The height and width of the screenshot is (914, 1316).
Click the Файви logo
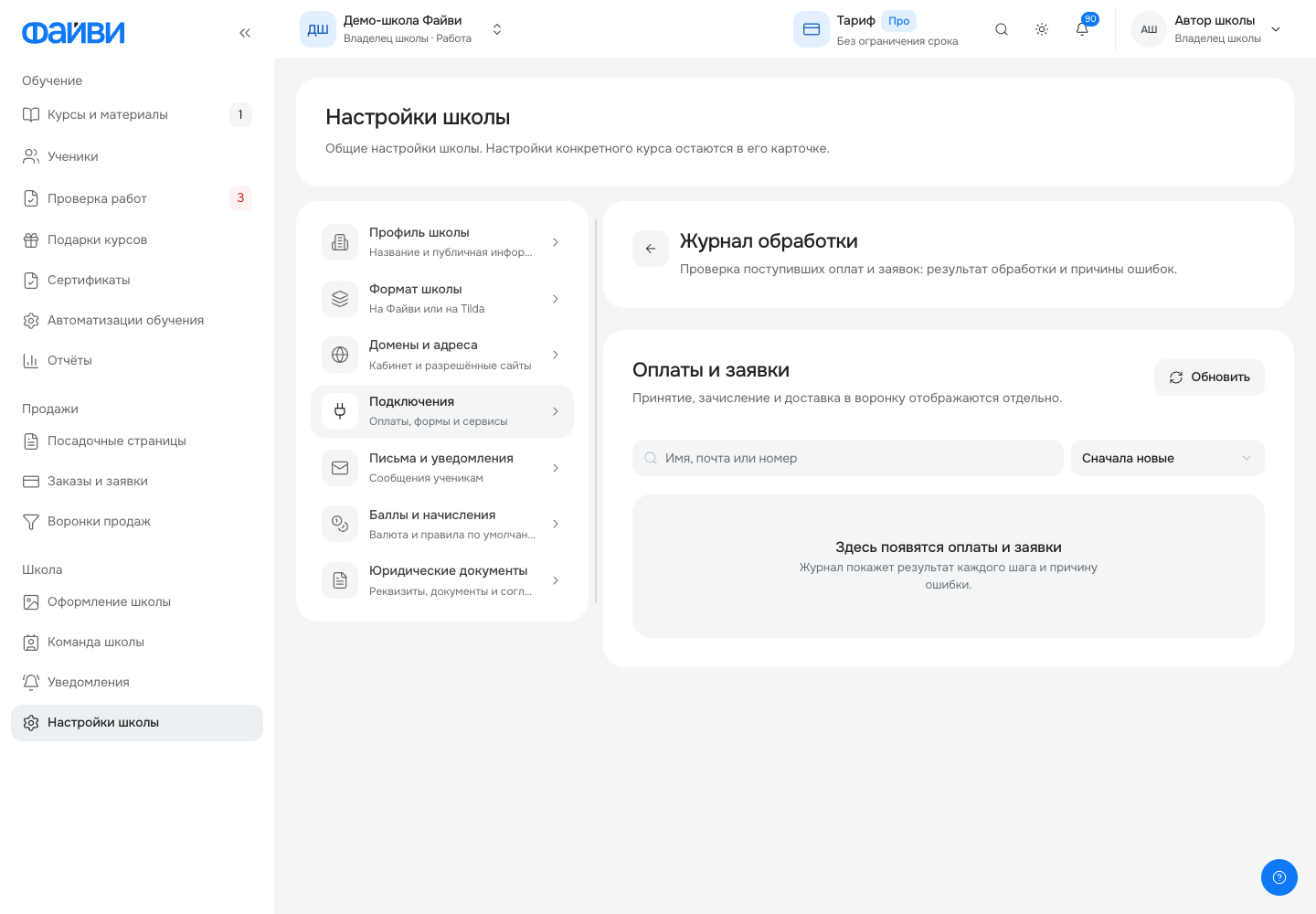(x=73, y=33)
